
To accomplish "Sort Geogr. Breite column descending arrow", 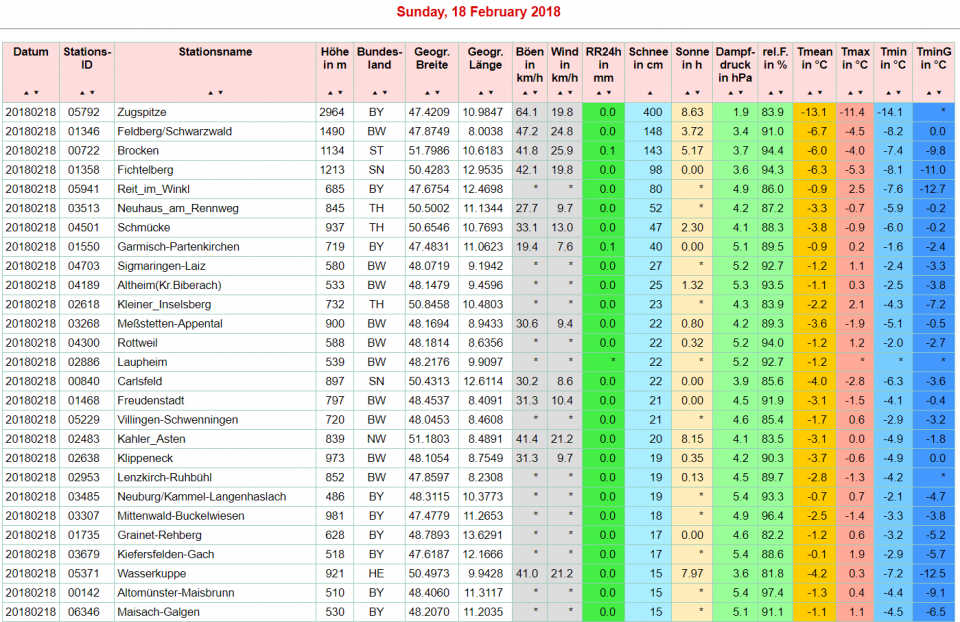I will pos(437,92).
